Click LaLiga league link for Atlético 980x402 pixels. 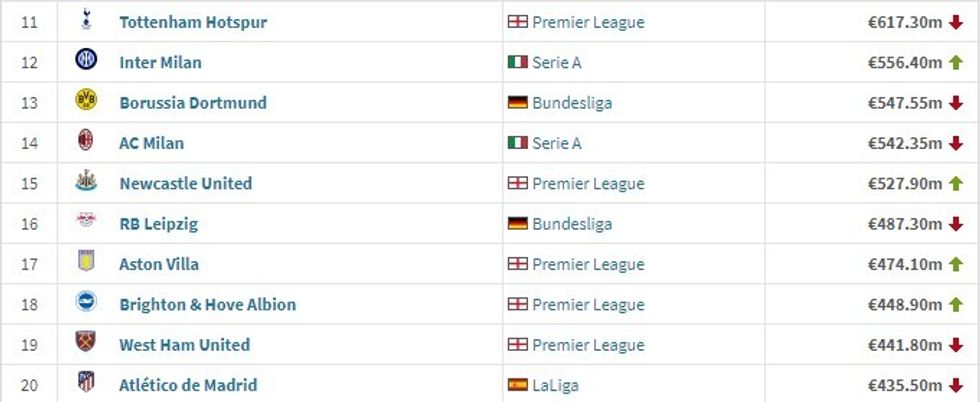click(555, 385)
